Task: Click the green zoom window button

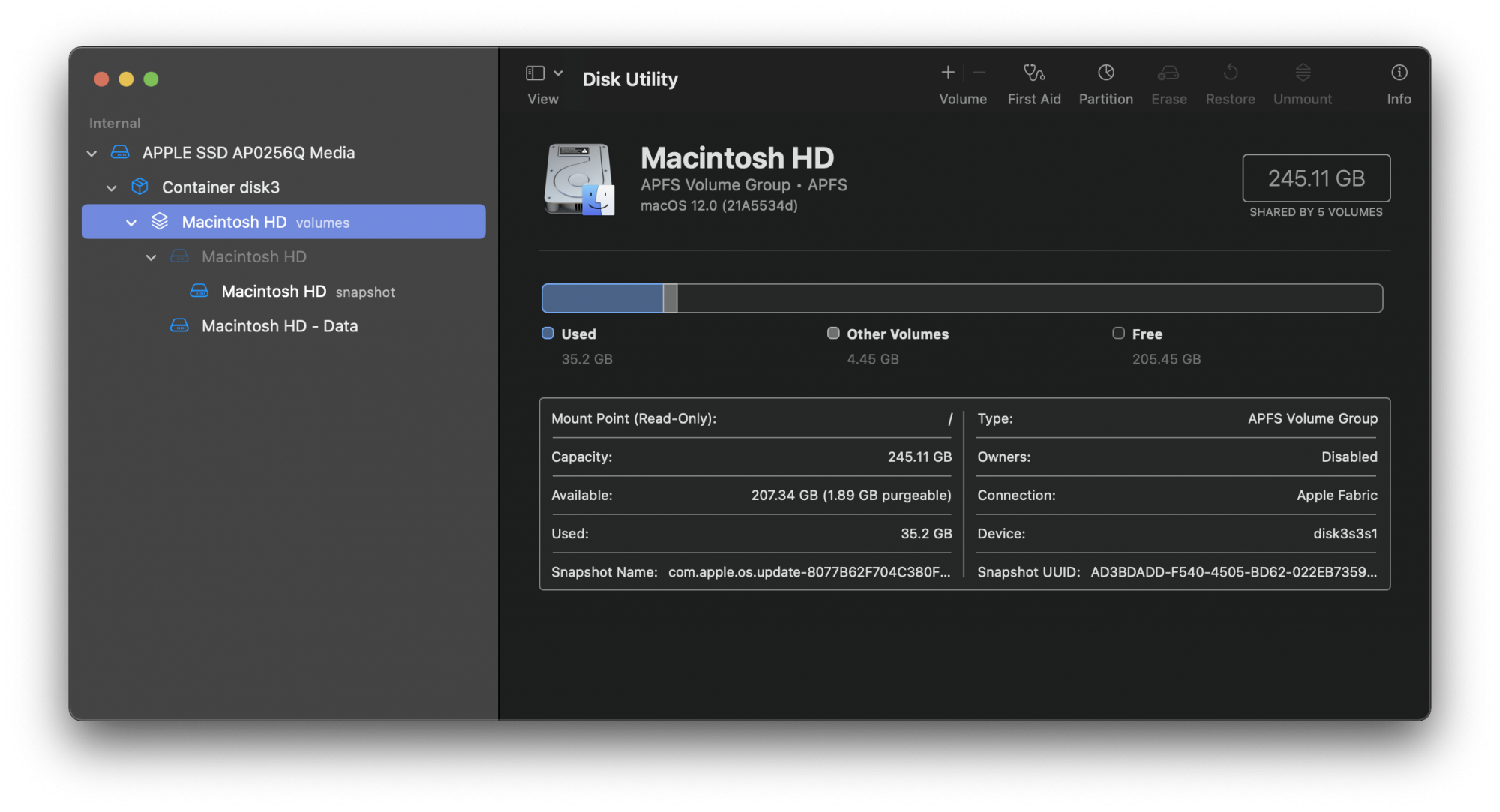Action: [x=151, y=79]
